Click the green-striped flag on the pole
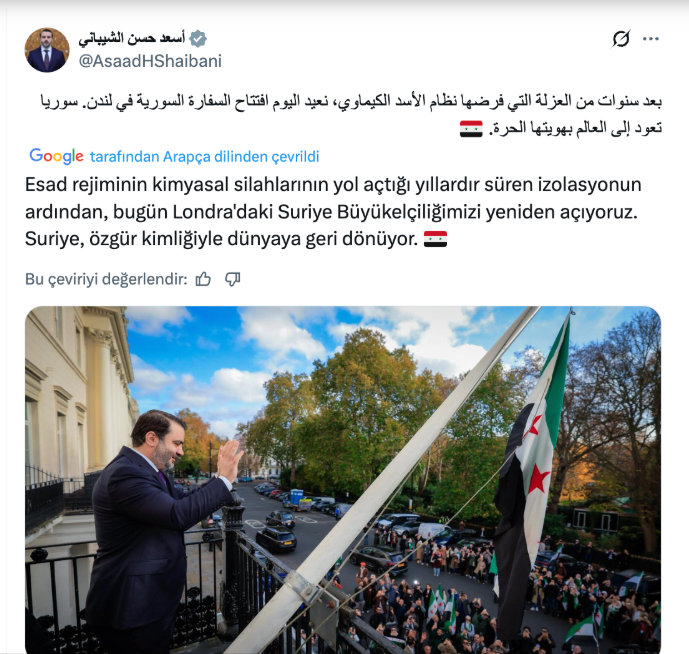Viewport: 689px width, 654px height. tap(532, 475)
